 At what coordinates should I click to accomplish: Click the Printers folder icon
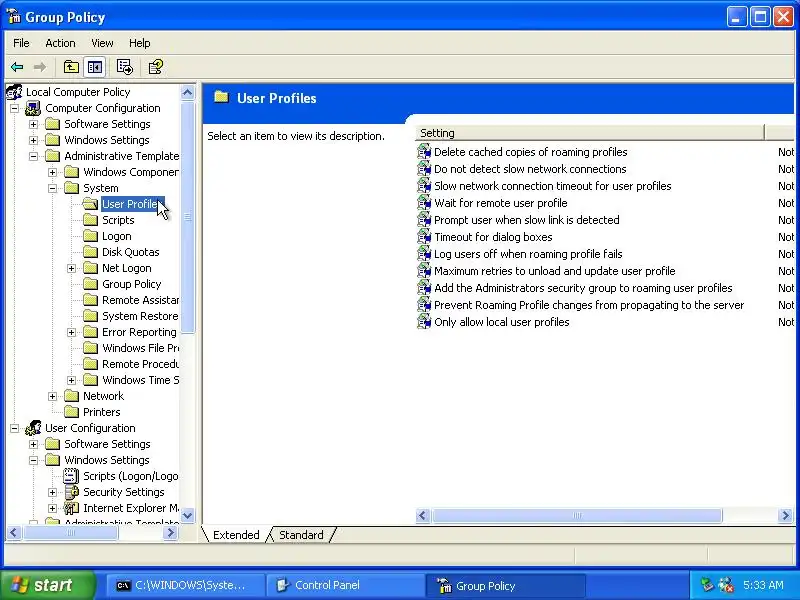(x=71, y=412)
